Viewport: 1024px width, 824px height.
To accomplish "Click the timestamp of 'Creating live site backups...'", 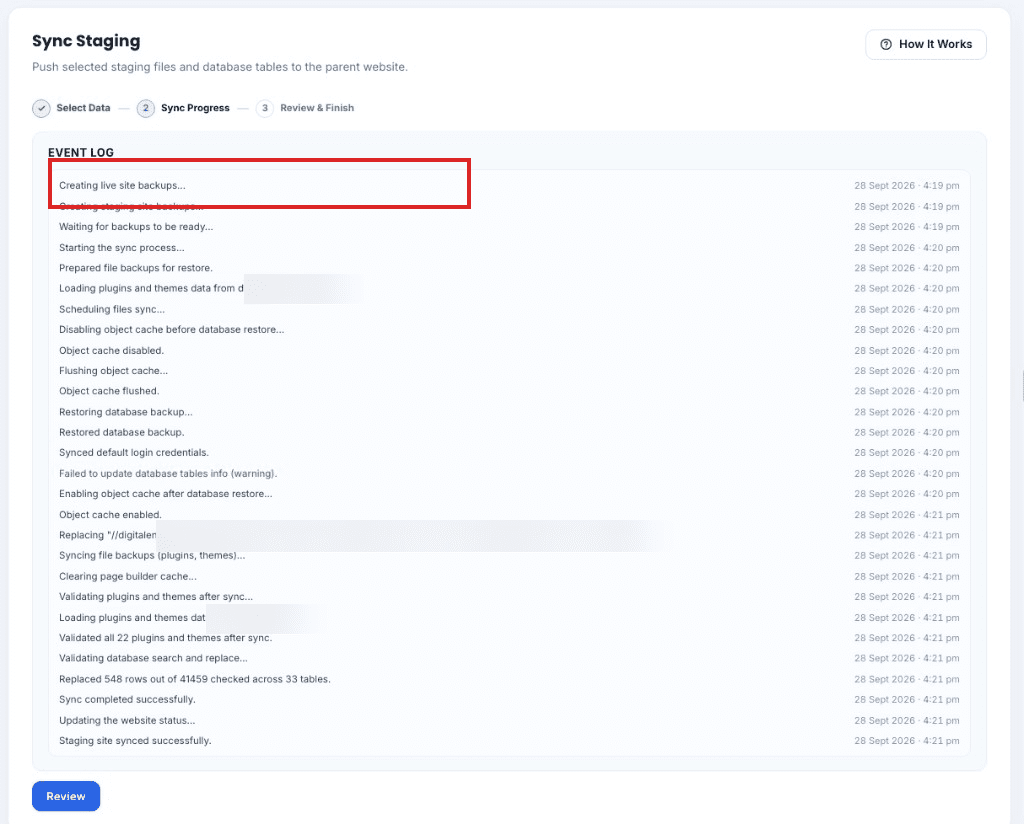I will (x=906, y=185).
